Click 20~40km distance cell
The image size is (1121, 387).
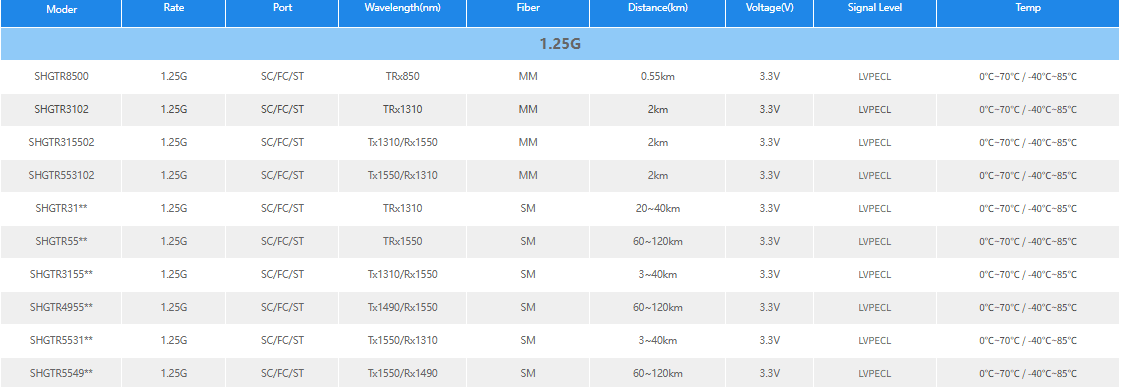pyautogui.click(x=658, y=208)
